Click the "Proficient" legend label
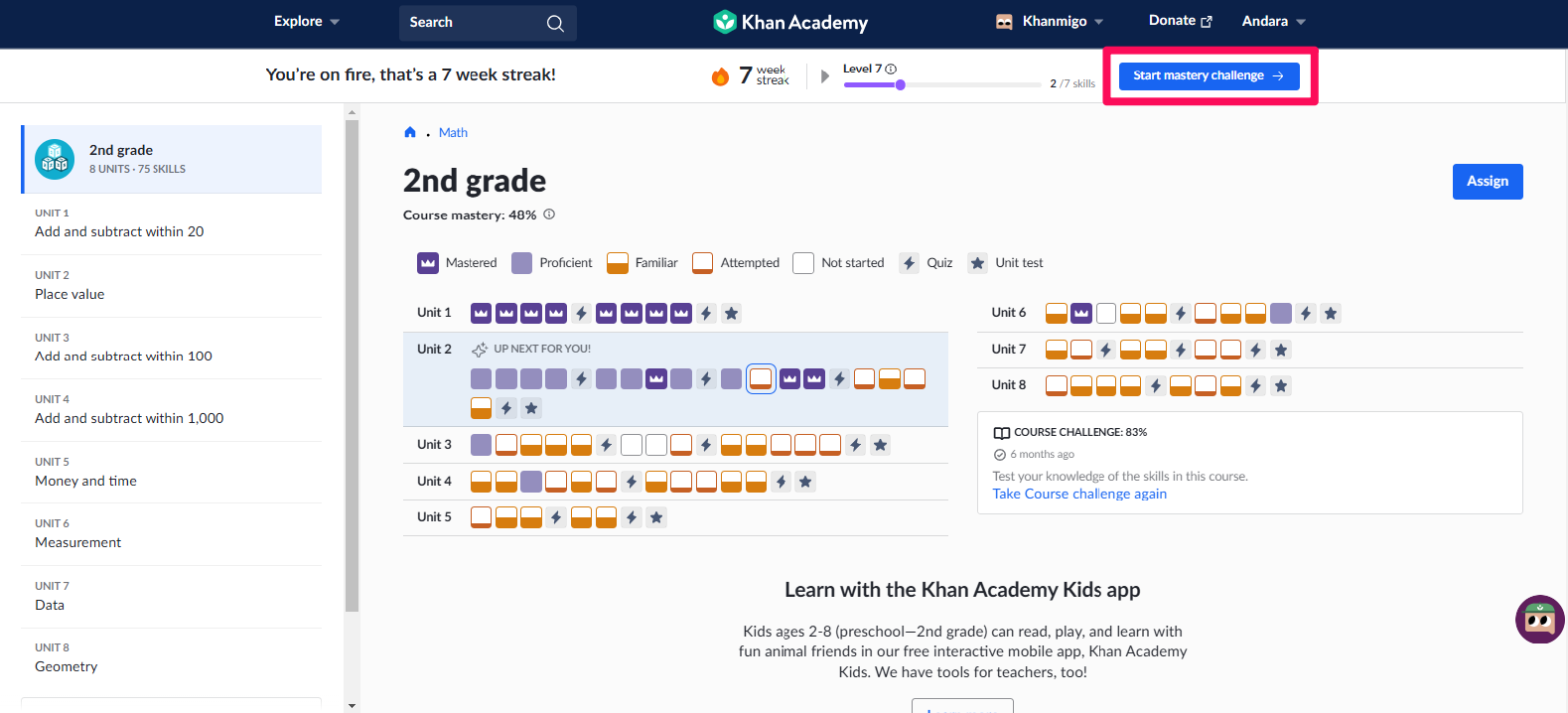Image resolution: width=1568 pixels, height=713 pixels. point(566,263)
